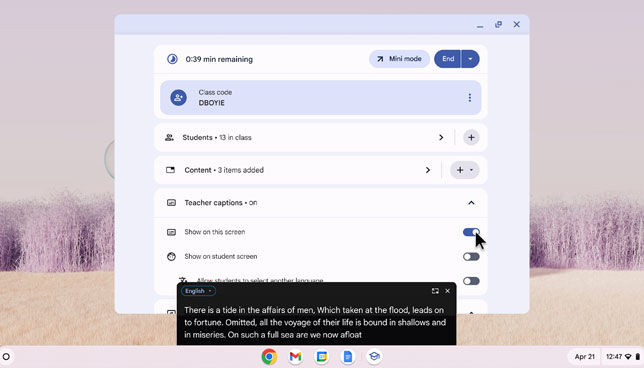644x368 pixels.
Task: Click the live caption transcript text
Action: tap(315, 322)
